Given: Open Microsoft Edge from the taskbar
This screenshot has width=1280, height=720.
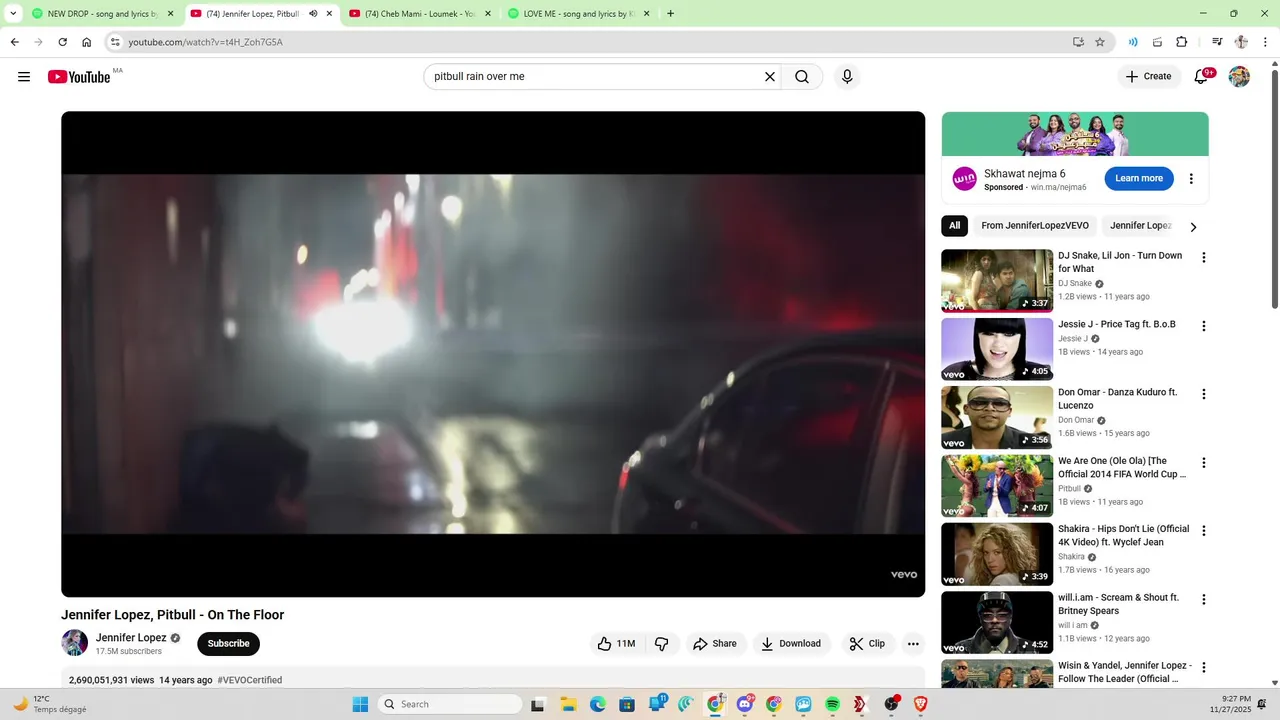Looking at the screenshot, I should pos(597,704).
